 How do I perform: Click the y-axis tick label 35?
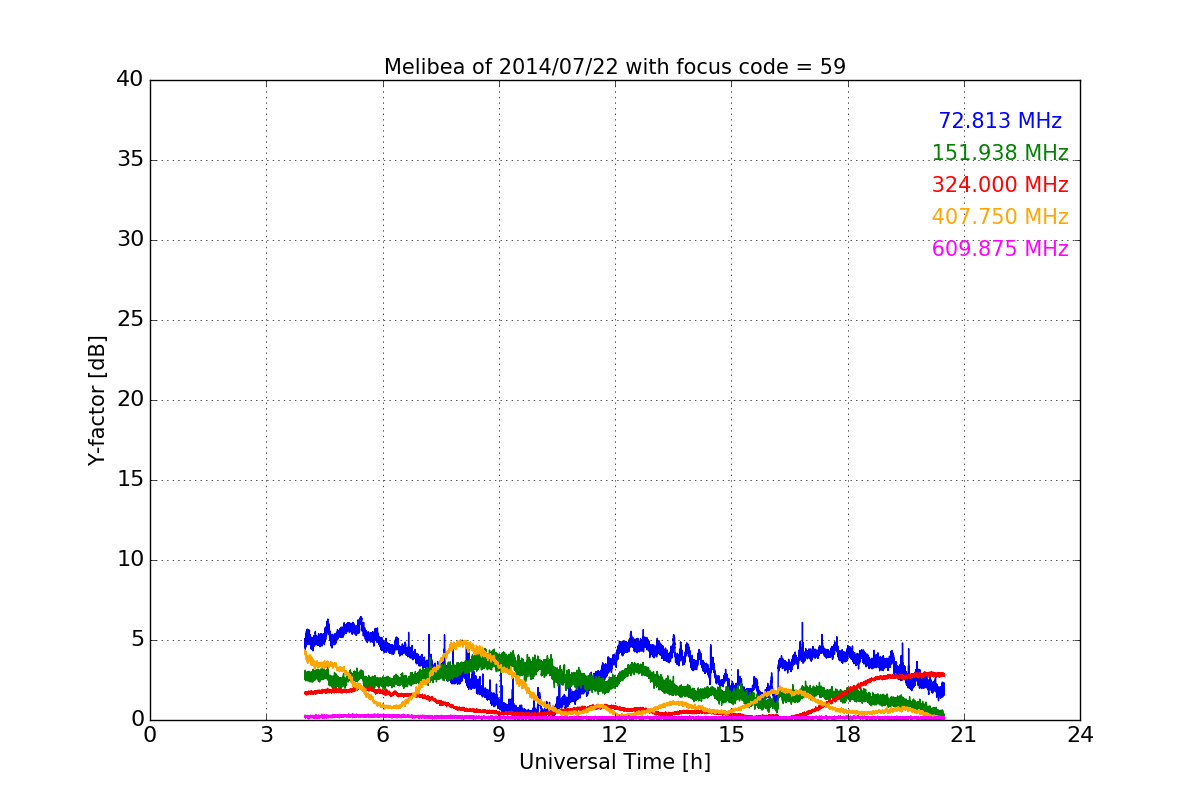130,160
